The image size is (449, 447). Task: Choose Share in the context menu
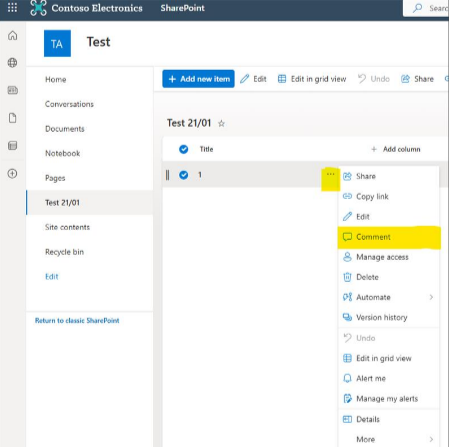[389, 176]
